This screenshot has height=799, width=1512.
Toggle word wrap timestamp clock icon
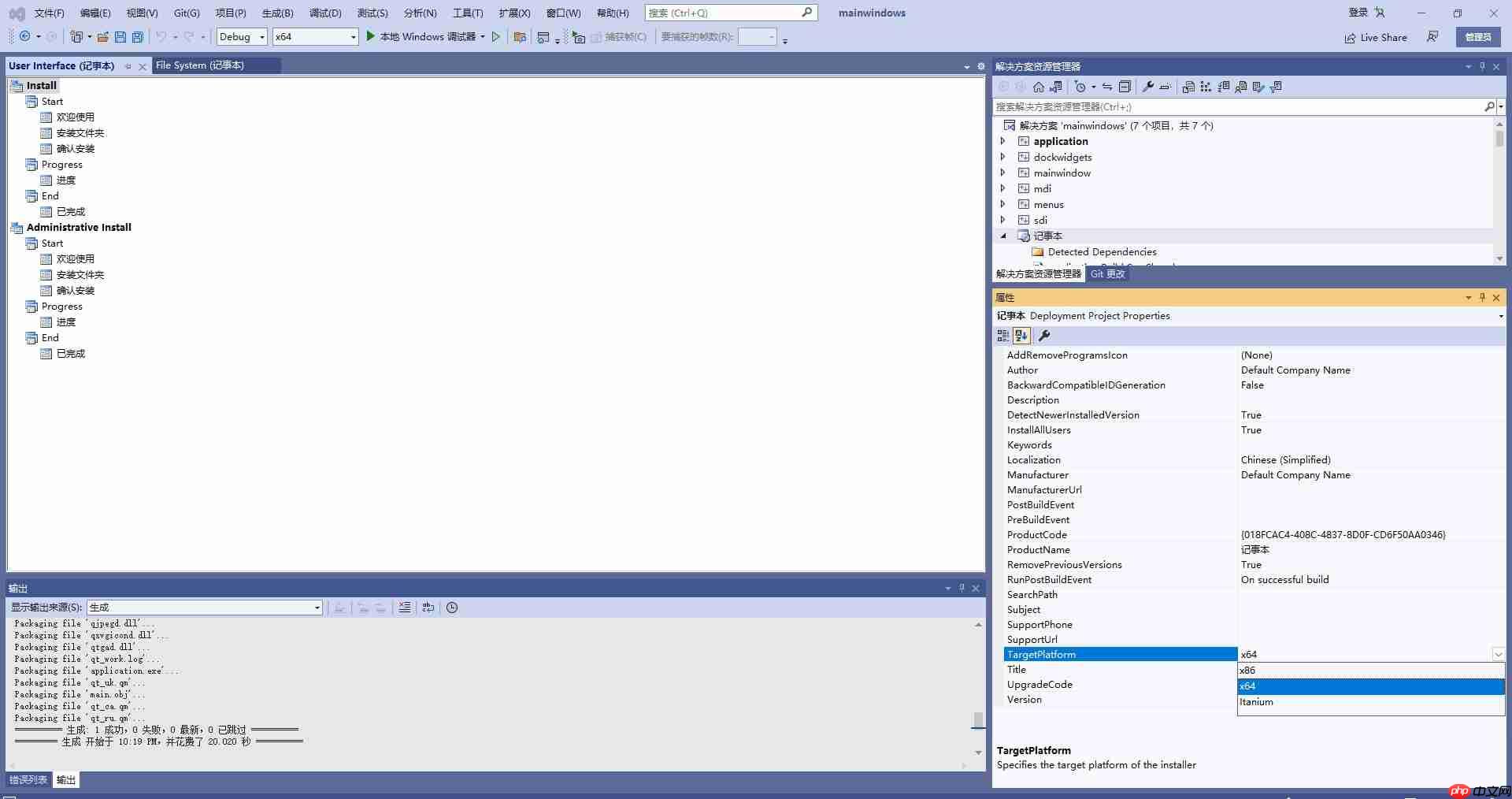point(451,608)
